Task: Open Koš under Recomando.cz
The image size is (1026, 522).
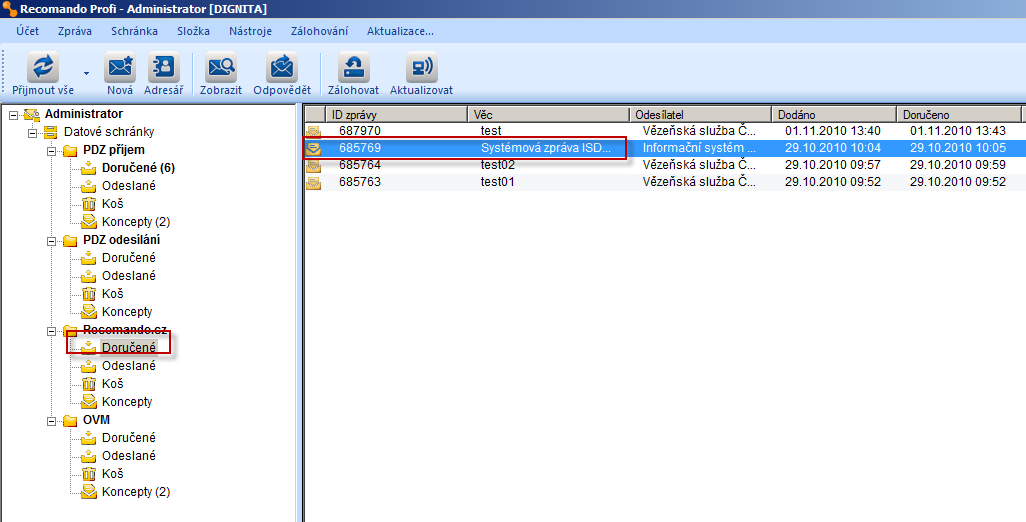Action: tap(113, 383)
